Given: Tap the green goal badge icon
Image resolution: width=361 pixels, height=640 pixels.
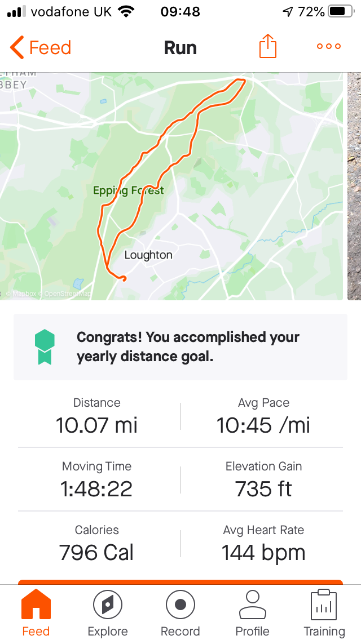Looking at the screenshot, I should point(45,347).
